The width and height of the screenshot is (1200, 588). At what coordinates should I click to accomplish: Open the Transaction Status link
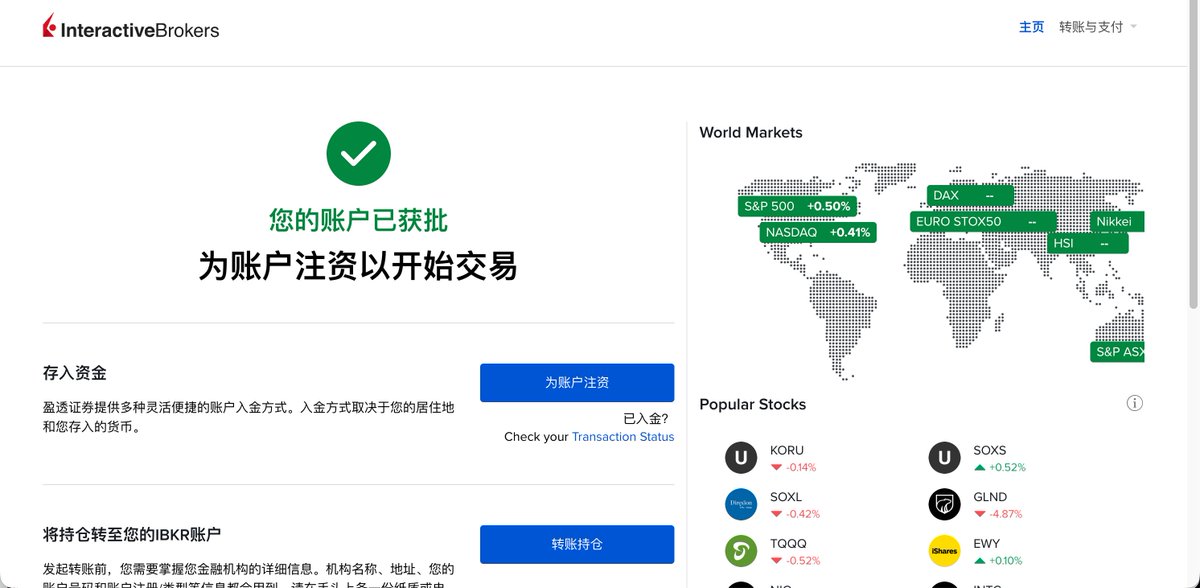(623, 437)
